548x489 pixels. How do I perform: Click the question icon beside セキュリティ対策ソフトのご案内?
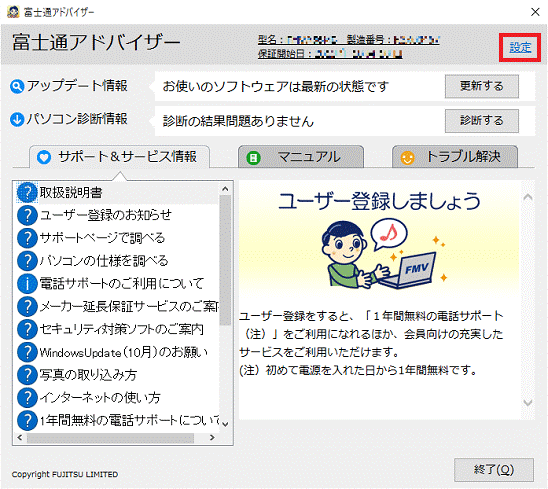(27, 329)
